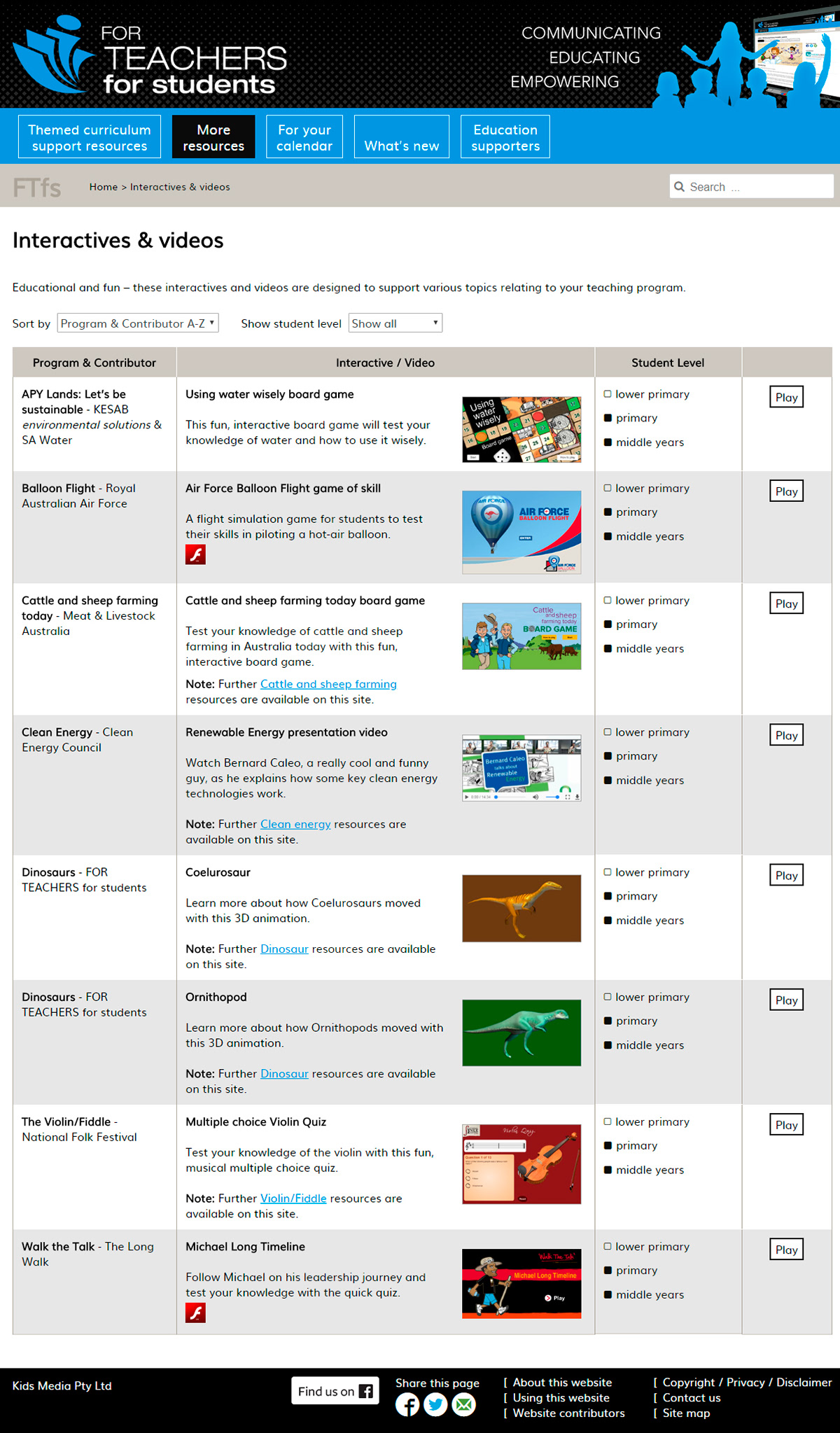Click the Flash icon under Air Force Balloon Flight
The height and width of the screenshot is (1433, 840).
click(x=195, y=554)
